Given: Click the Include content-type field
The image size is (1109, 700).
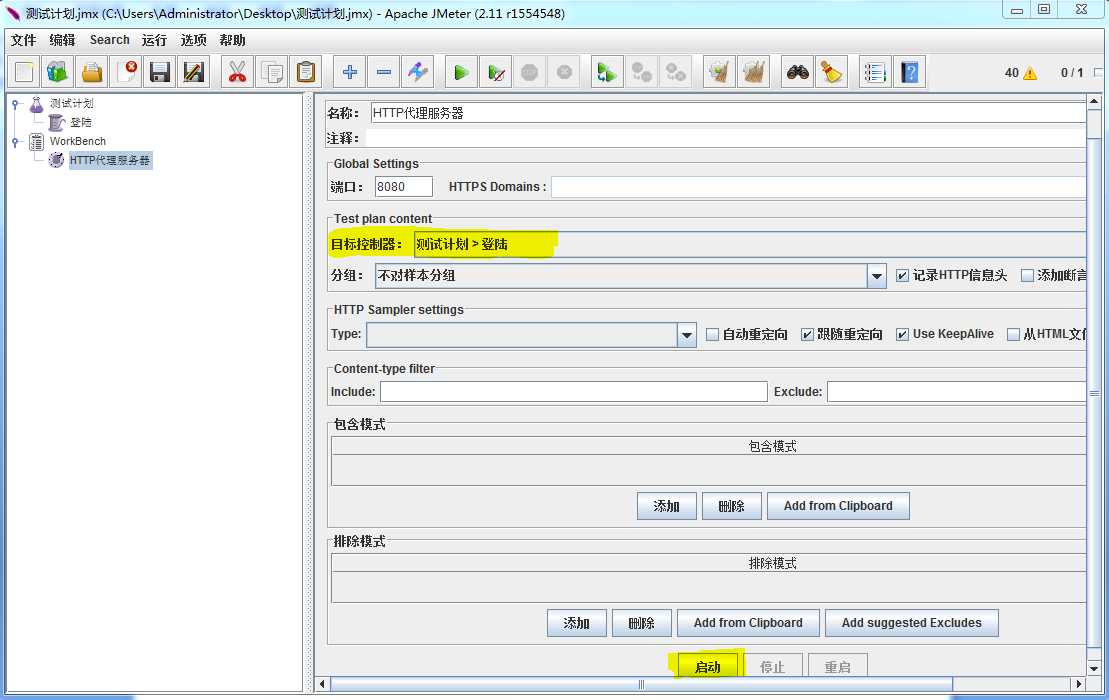Looking at the screenshot, I should [x=574, y=392].
